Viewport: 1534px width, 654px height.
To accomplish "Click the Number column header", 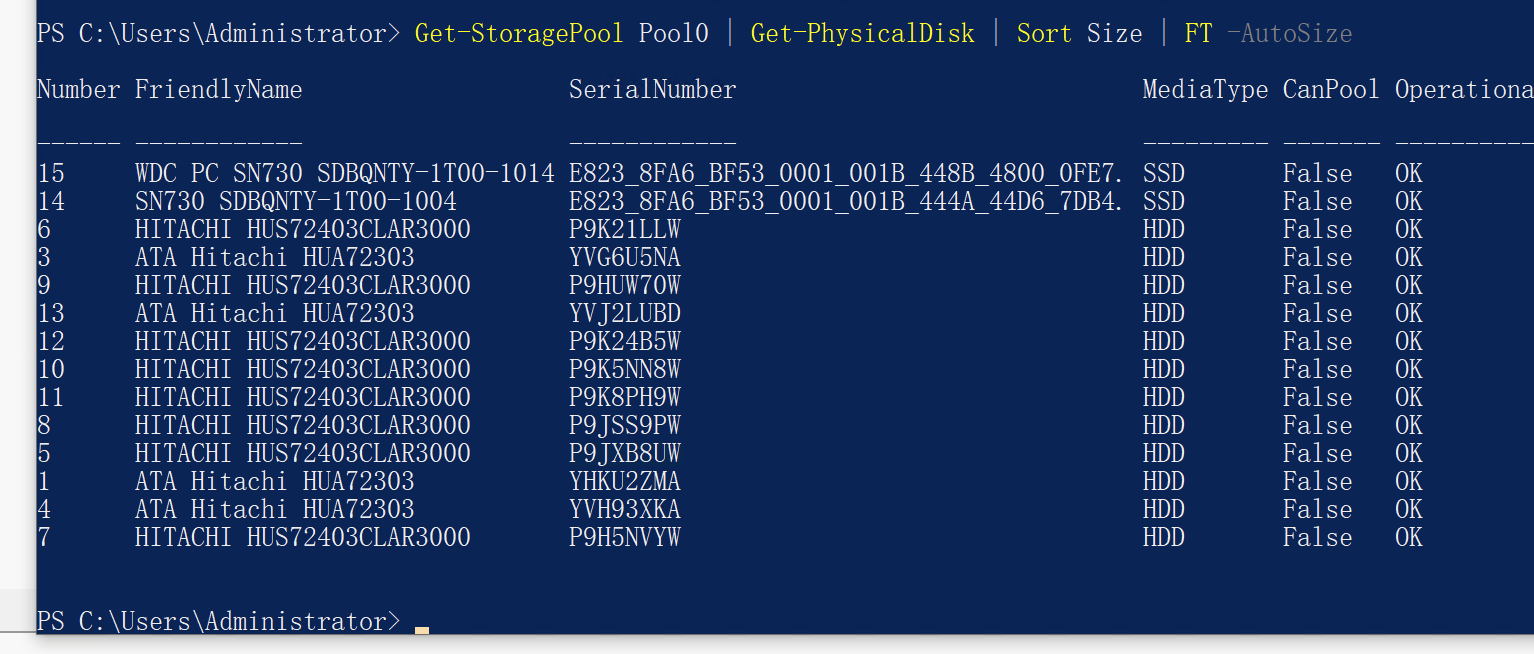I will pos(78,90).
